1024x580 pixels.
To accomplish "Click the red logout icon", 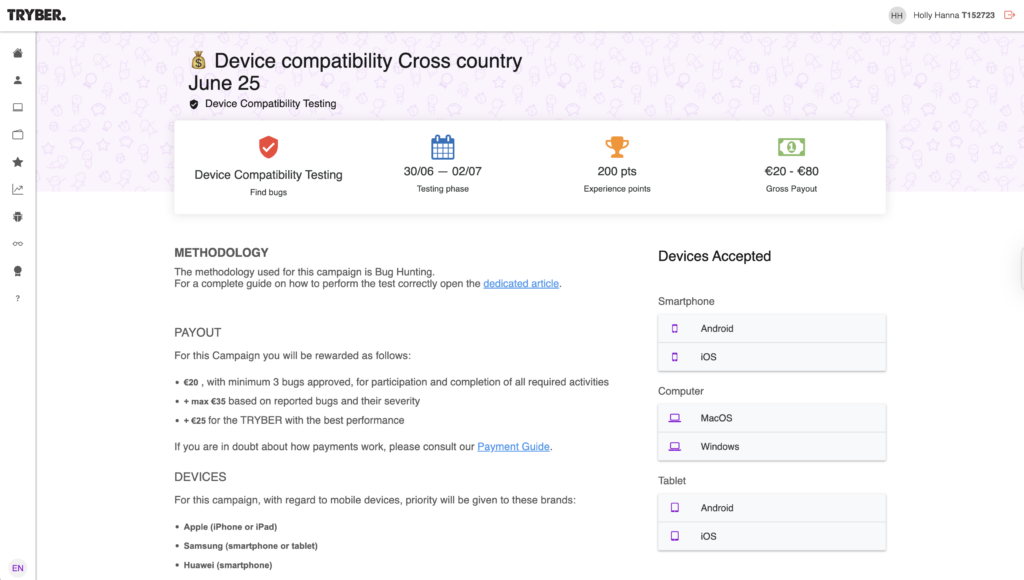I will pos(1008,15).
